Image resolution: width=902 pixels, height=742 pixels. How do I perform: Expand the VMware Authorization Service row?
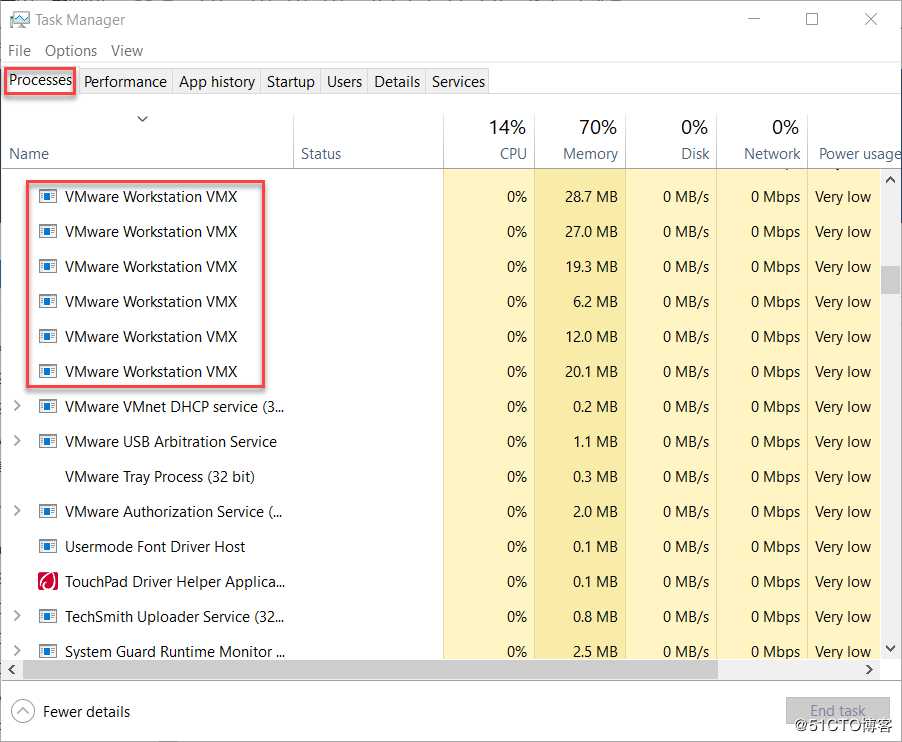point(17,511)
